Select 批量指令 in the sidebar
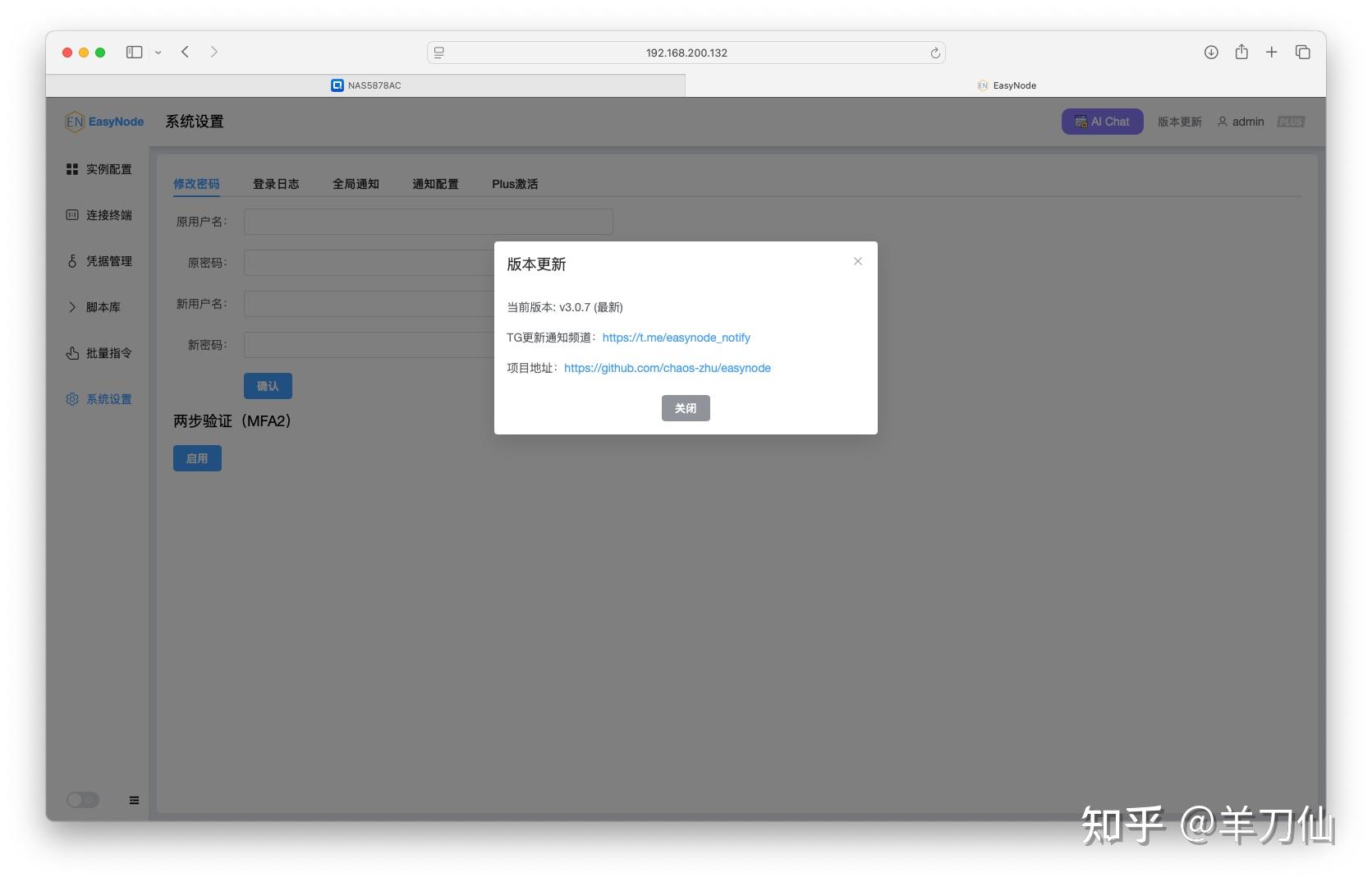Viewport: 1372px width, 882px height. click(x=108, y=353)
